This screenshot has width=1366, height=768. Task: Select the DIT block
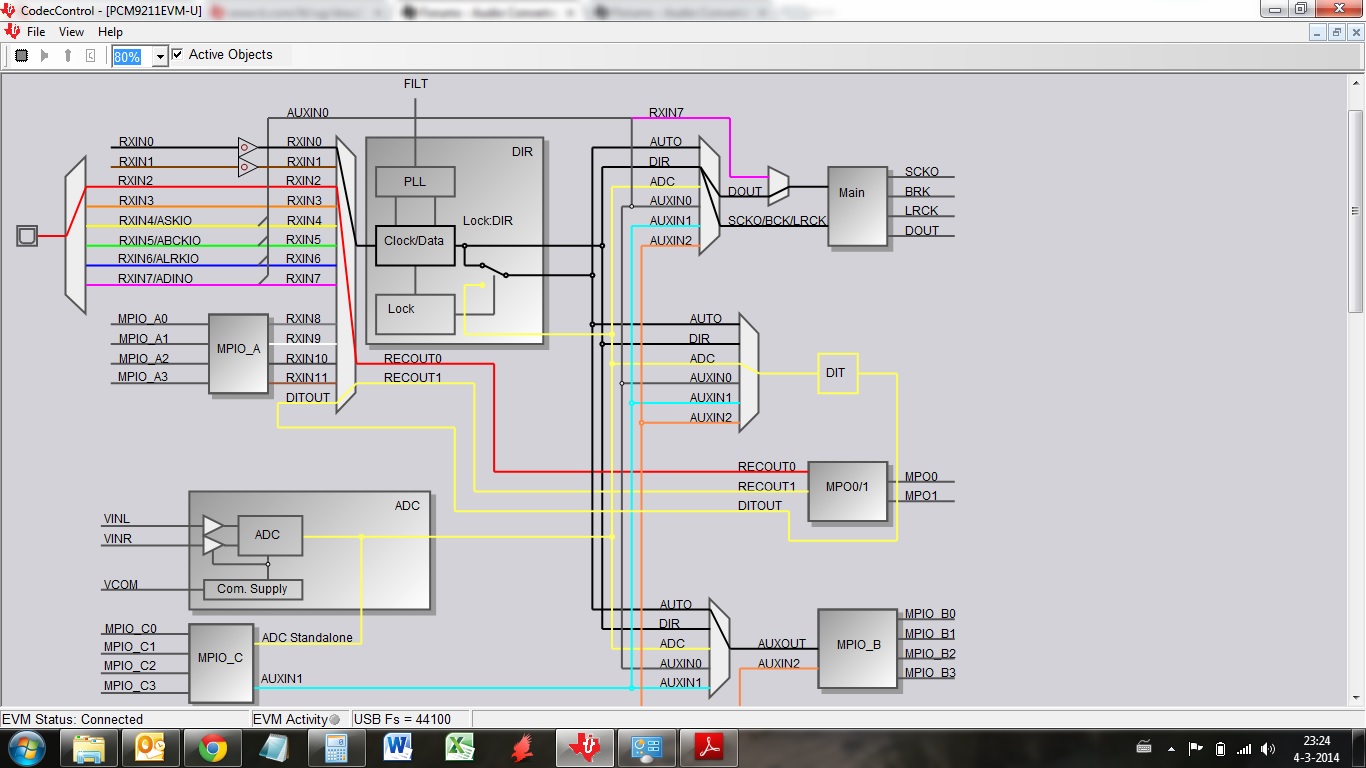pos(837,373)
